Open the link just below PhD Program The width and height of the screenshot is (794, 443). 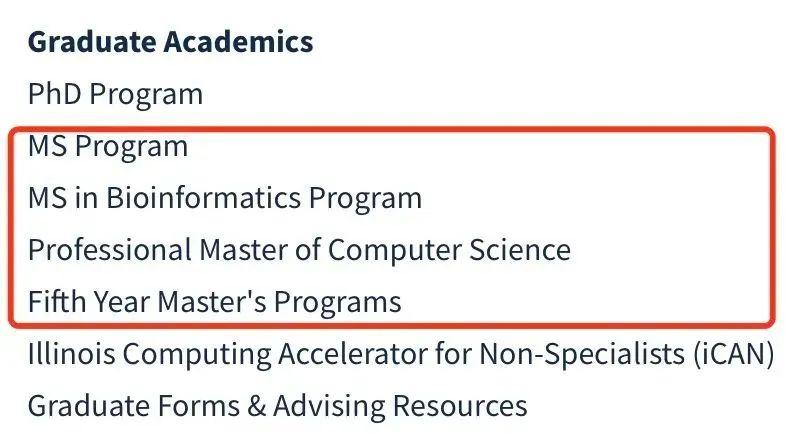click(108, 147)
